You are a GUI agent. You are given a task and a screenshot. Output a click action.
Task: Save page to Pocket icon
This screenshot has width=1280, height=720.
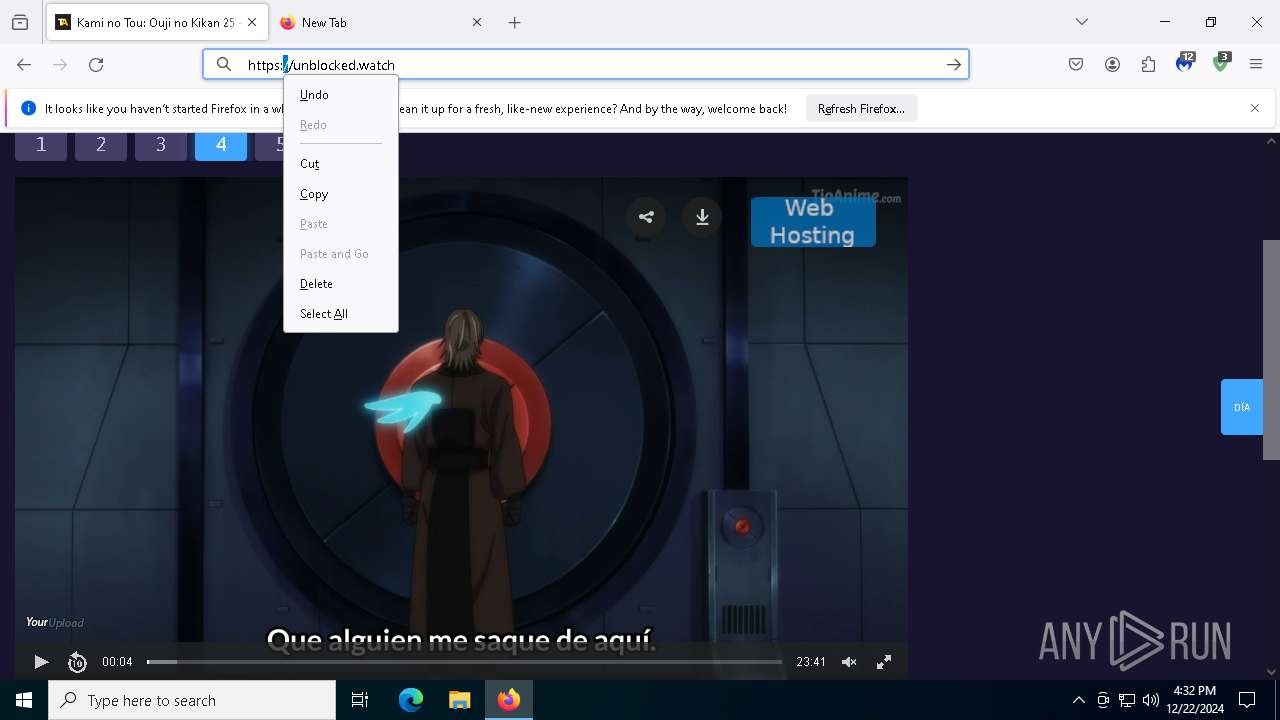[1076, 65]
